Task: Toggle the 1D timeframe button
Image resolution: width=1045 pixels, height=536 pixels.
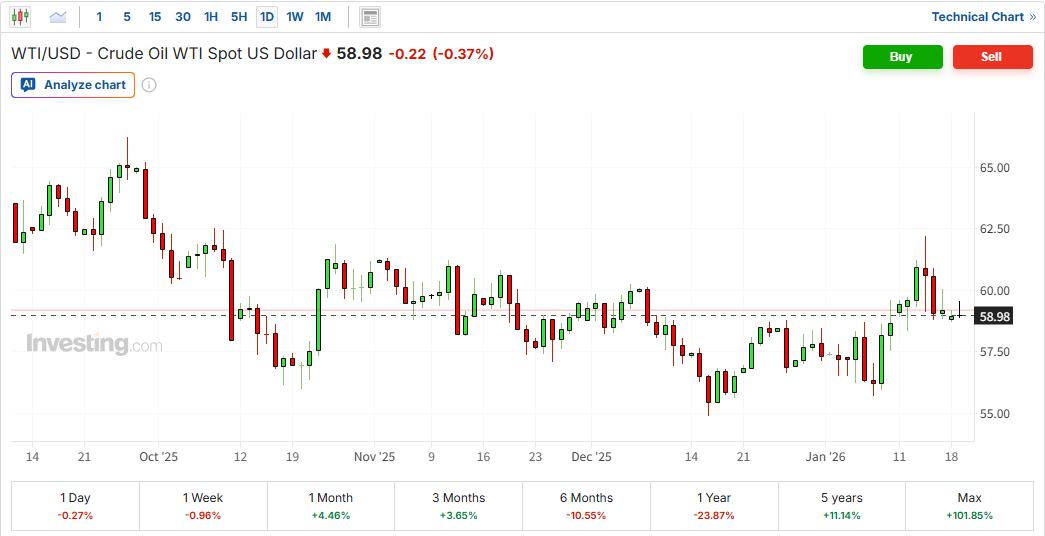Action: (x=267, y=17)
